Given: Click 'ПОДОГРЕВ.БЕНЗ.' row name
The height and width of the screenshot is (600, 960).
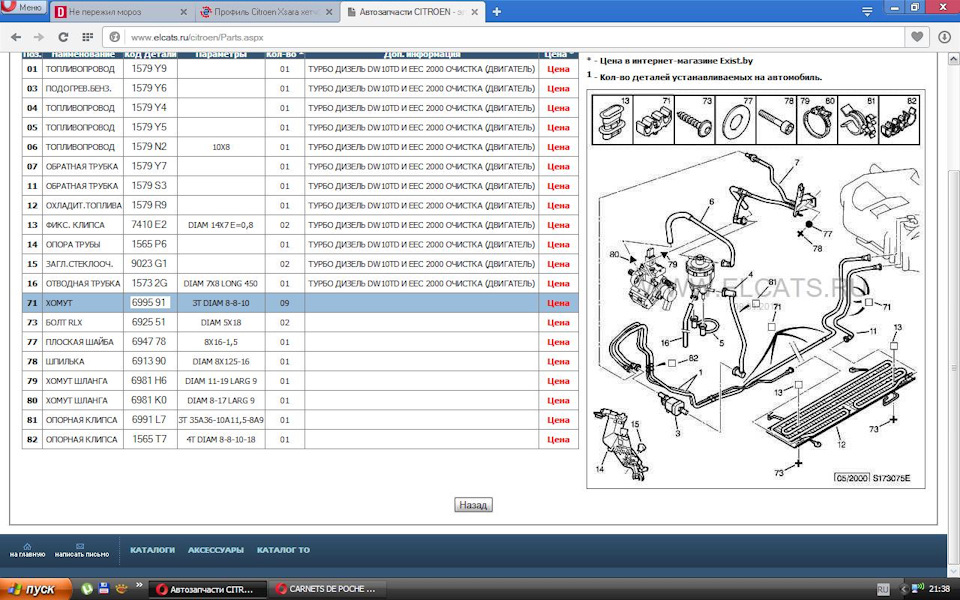Looking at the screenshot, I should point(78,89).
